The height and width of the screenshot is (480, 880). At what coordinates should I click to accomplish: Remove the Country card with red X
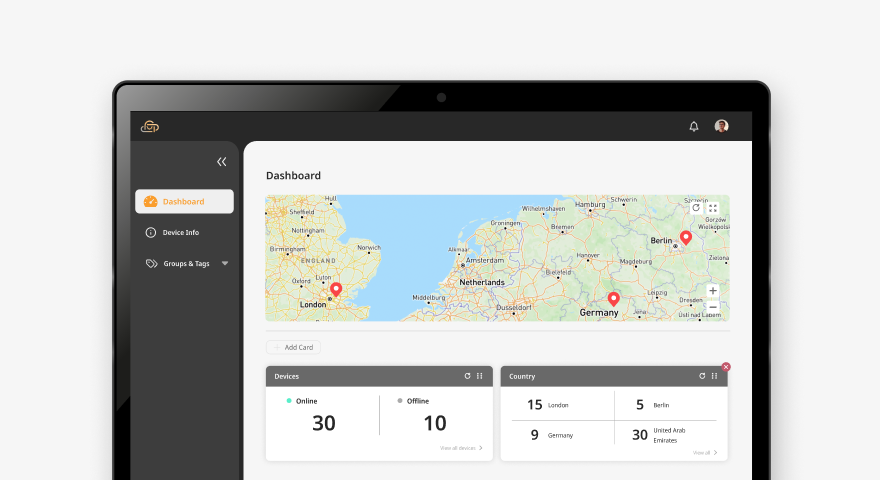click(x=726, y=367)
